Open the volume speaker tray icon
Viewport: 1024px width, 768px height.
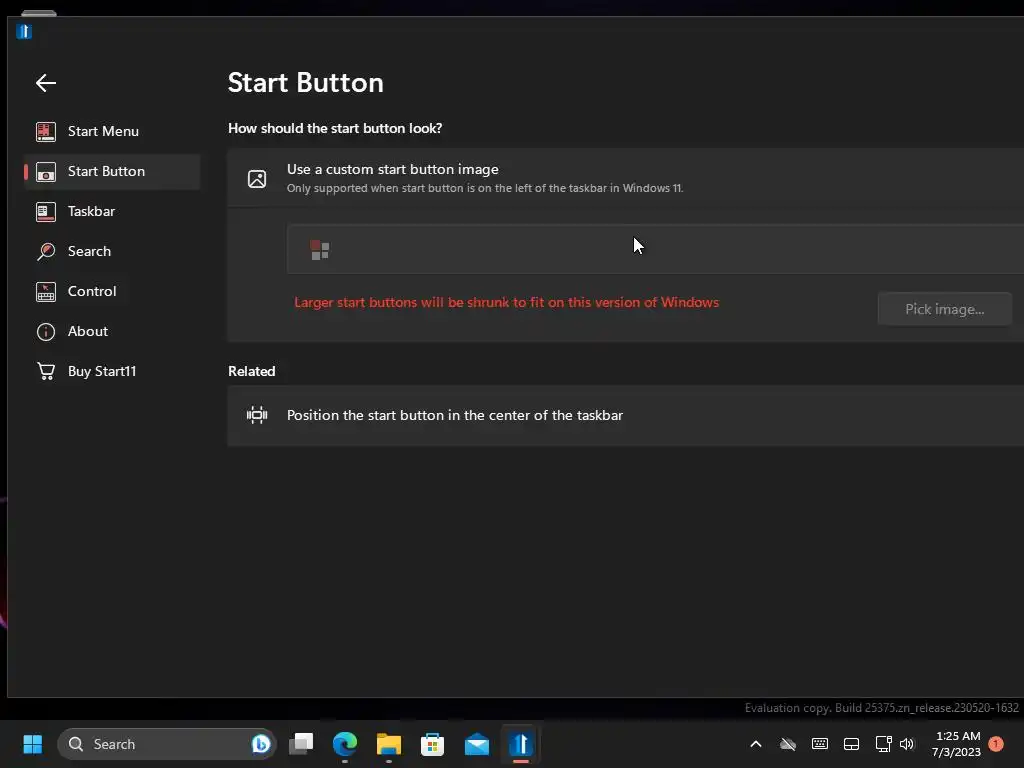pyautogui.click(x=907, y=744)
